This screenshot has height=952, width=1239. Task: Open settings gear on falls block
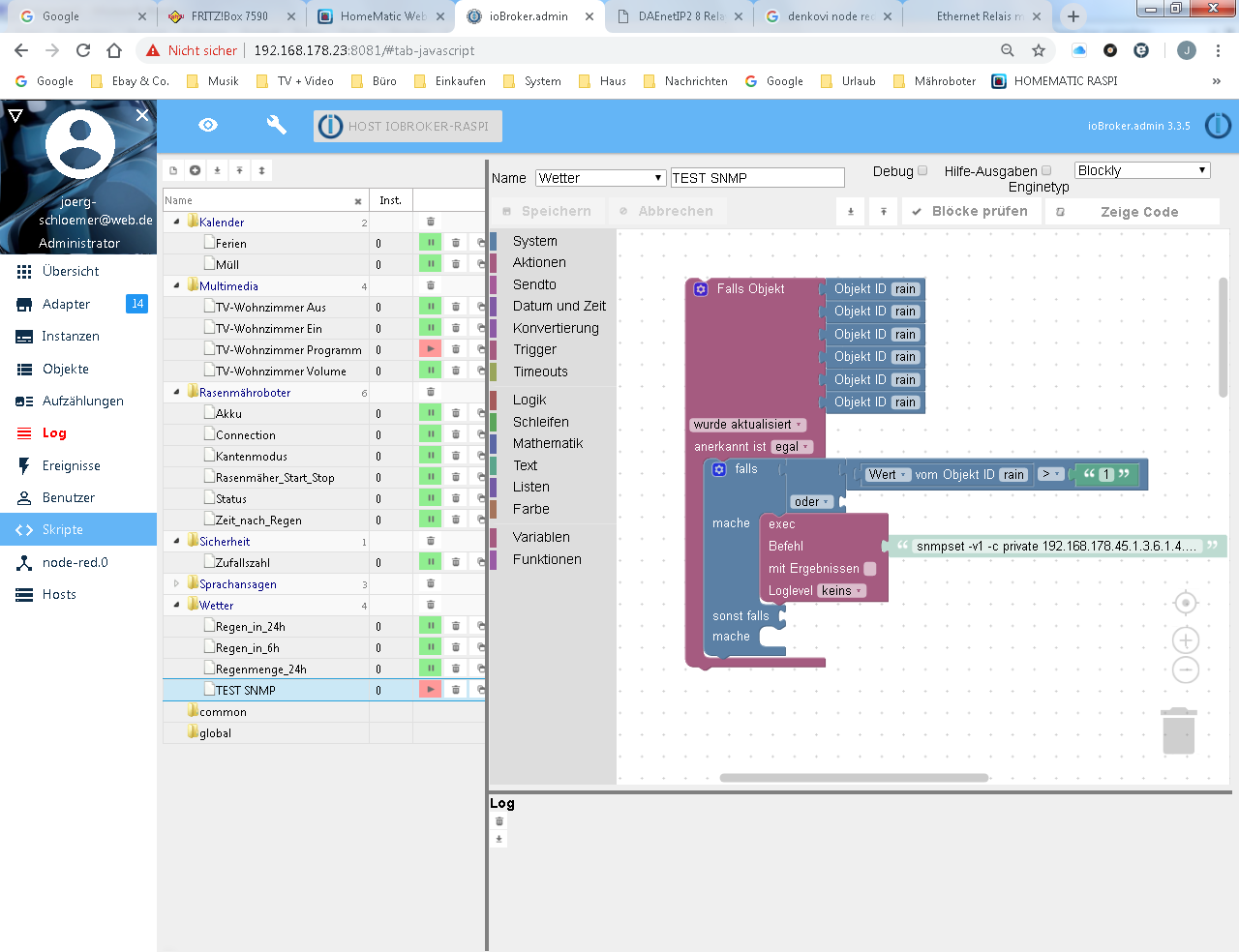pos(719,469)
